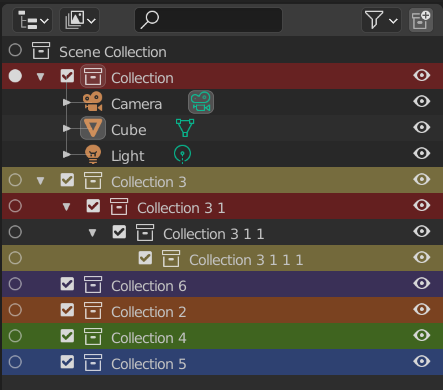This screenshot has width=443, height=390.
Task: Click the Collection 3 1 1 box icon
Action: [145, 232]
